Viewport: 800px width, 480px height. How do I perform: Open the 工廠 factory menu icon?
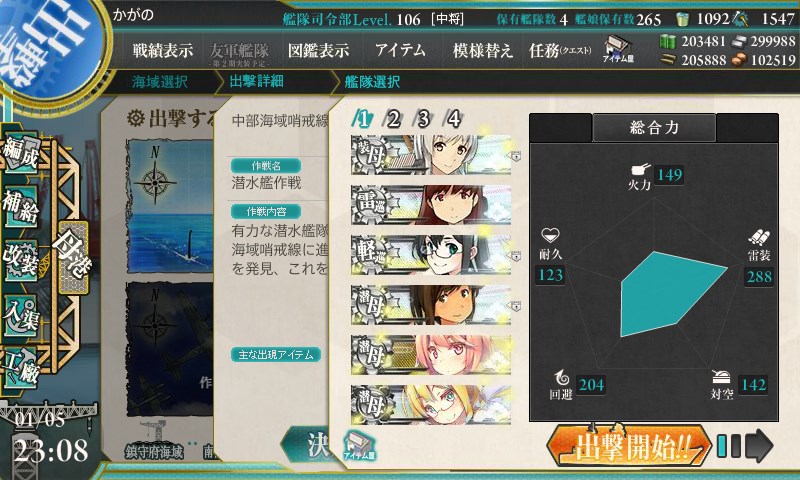pos(20,367)
